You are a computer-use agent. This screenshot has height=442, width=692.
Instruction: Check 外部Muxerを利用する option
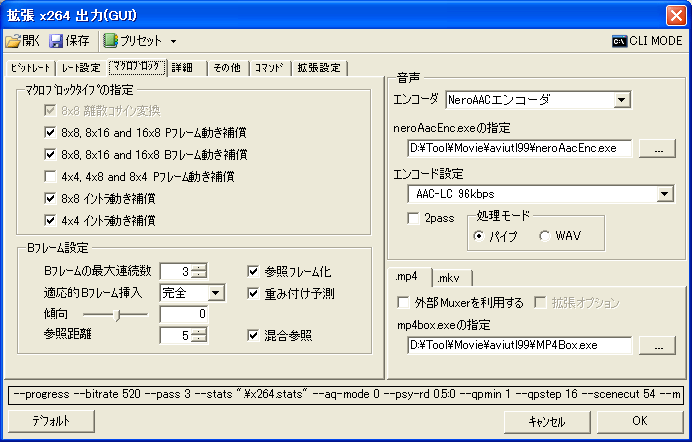[403, 303]
